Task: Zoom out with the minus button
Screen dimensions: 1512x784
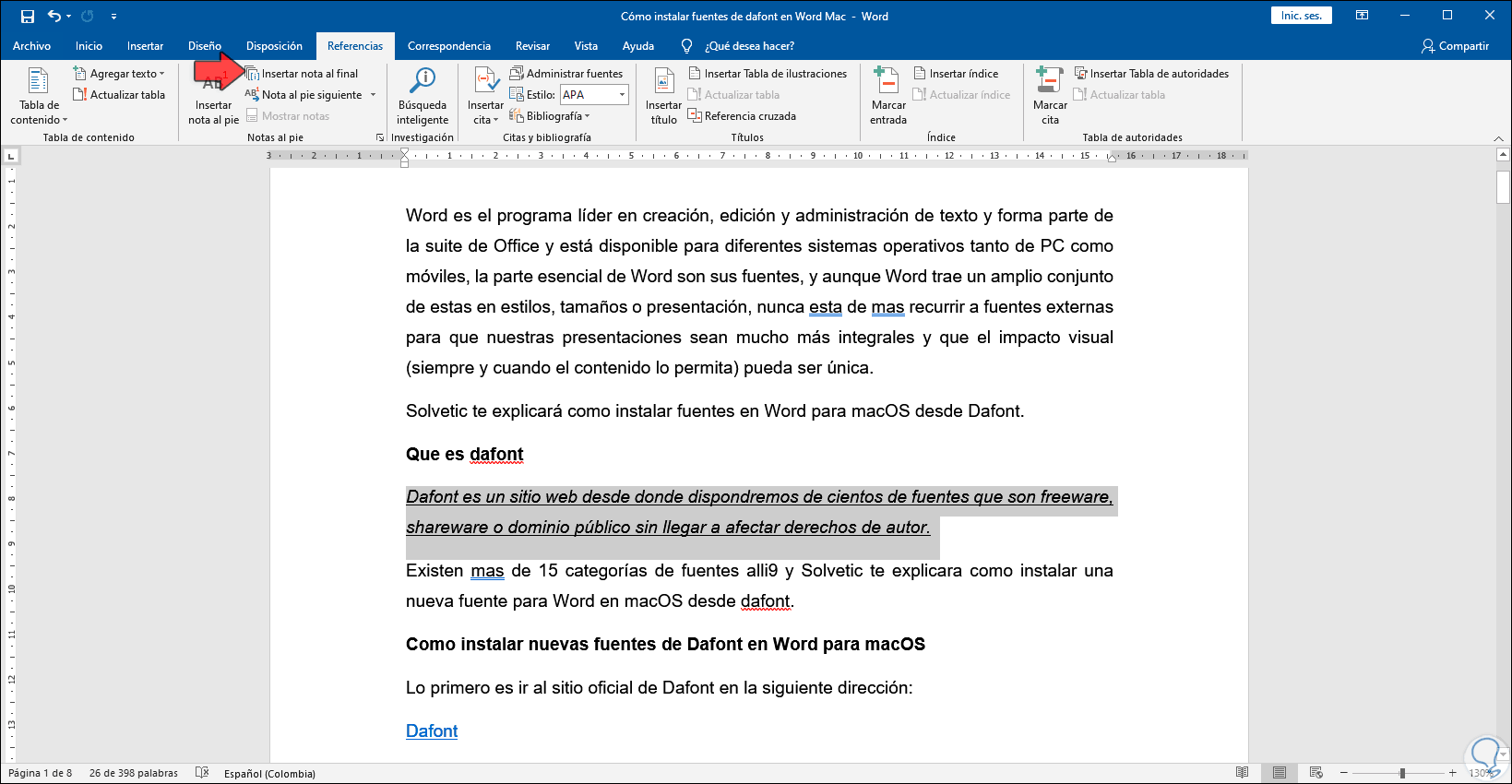Action: tap(1344, 773)
